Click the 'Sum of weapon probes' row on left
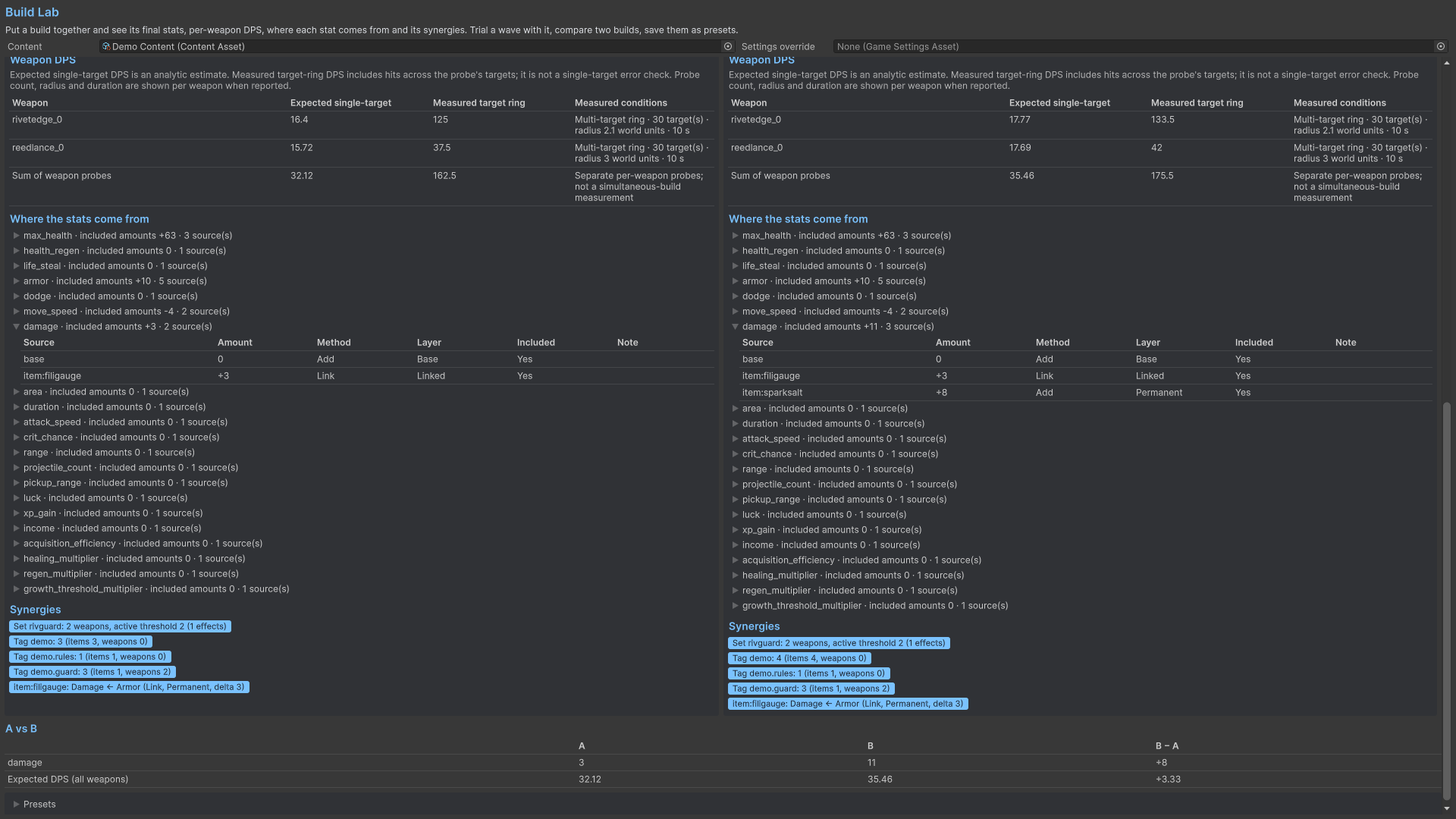Image resolution: width=1456 pixels, height=819 pixels. [362, 187]
